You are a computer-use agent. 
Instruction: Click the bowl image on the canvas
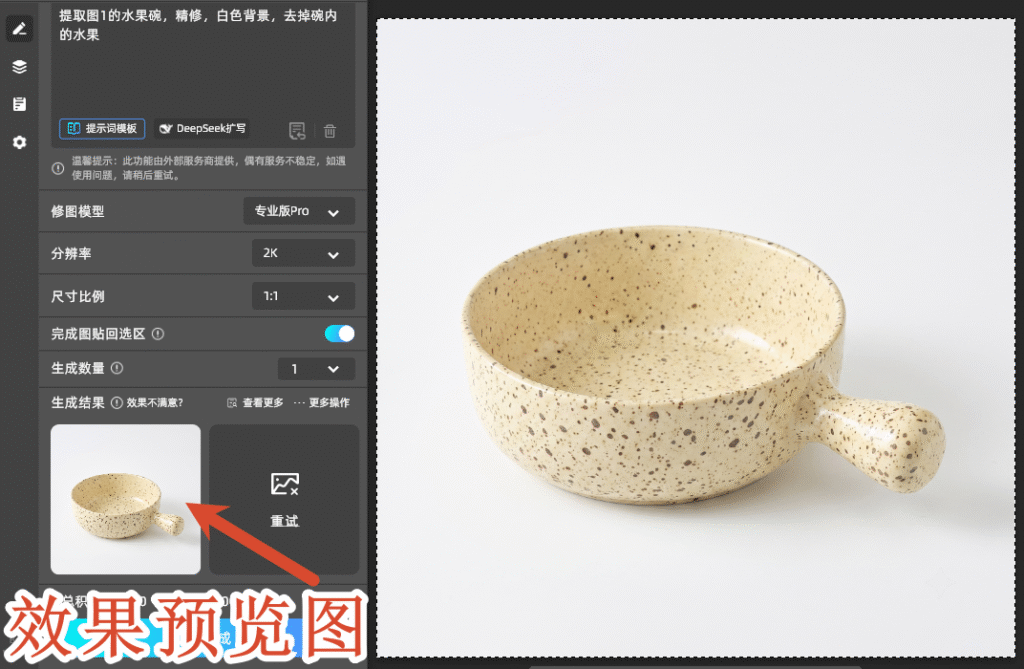click(x=704, y=367)
